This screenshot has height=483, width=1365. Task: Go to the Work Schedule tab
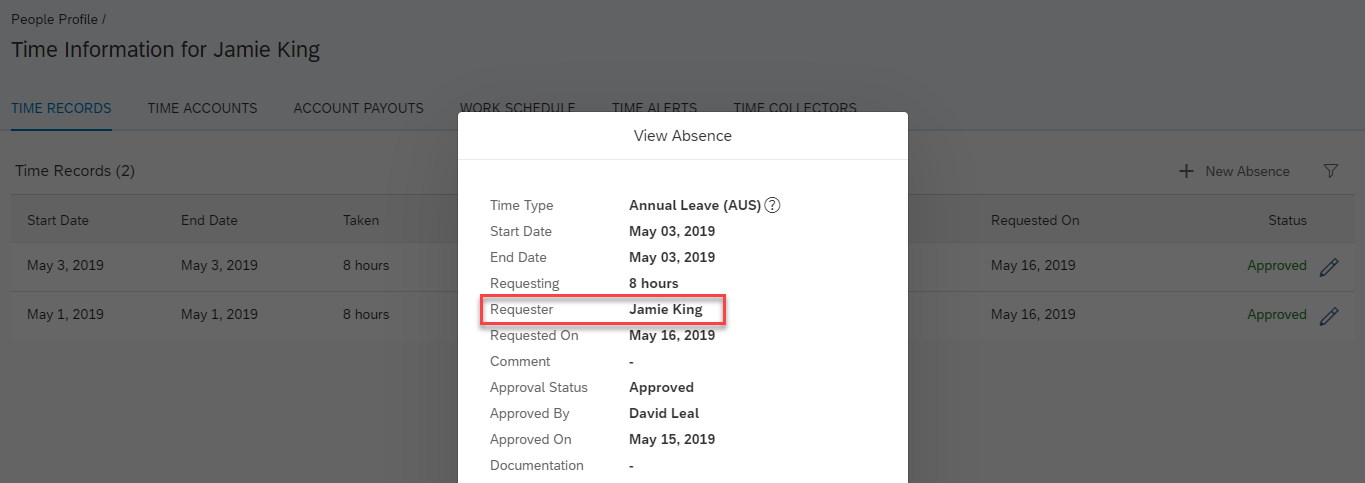click(x=517, y=108)
